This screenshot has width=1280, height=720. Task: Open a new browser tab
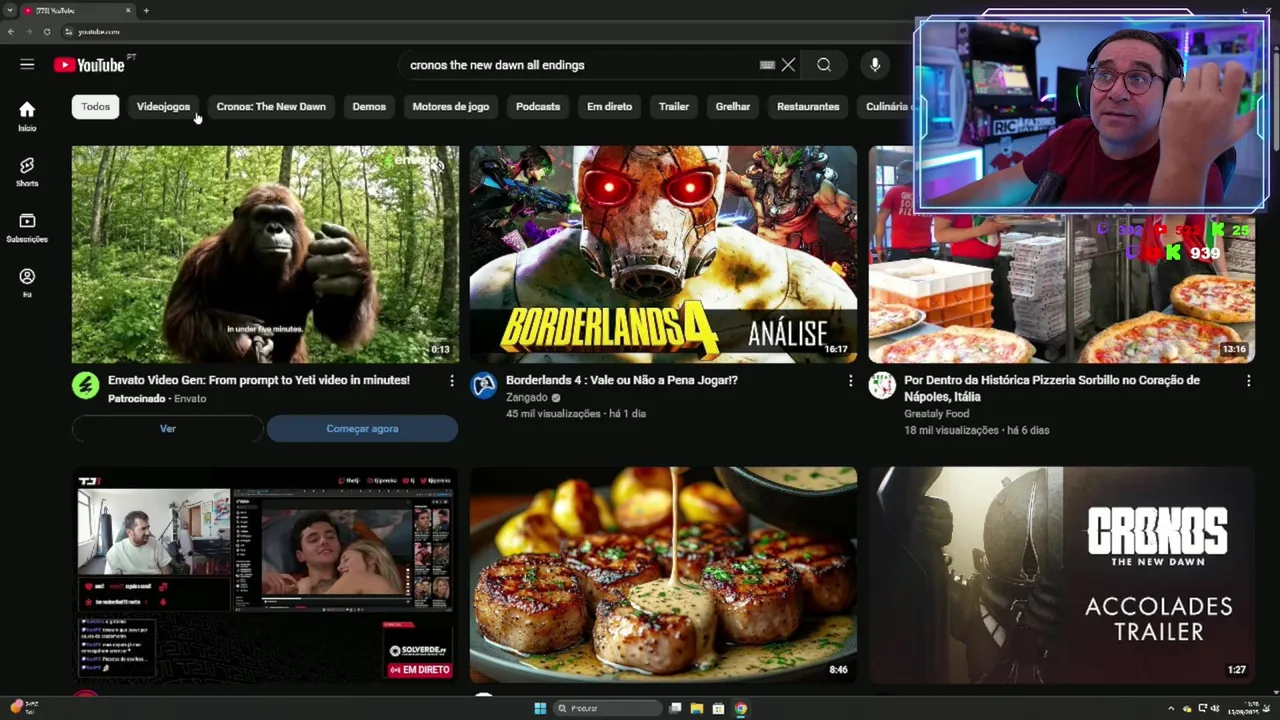(x=146, y=11)
